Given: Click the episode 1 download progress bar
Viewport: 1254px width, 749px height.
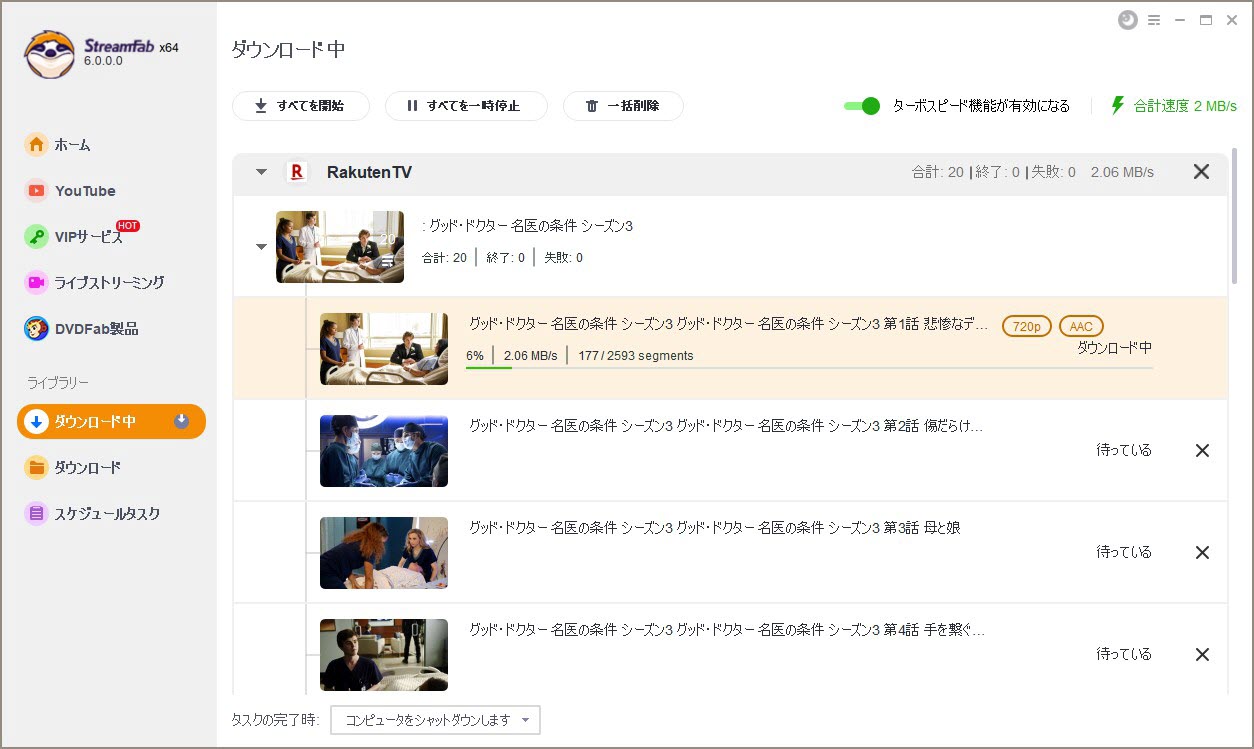Looking at the screenshot, I should 809,368.
